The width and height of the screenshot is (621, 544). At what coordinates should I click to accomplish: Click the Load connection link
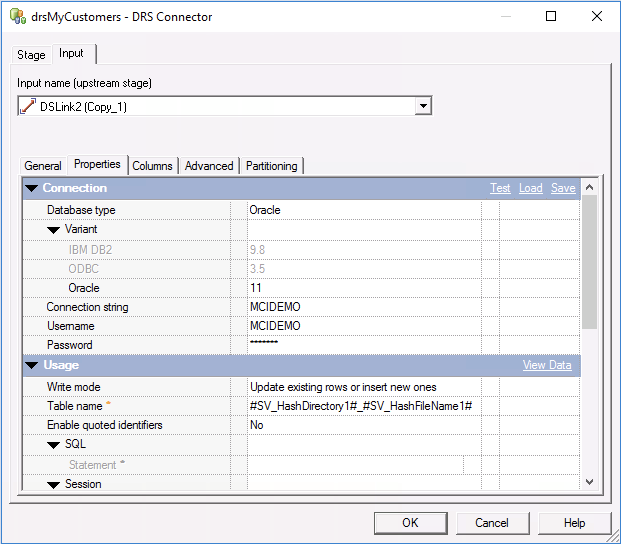530,188
